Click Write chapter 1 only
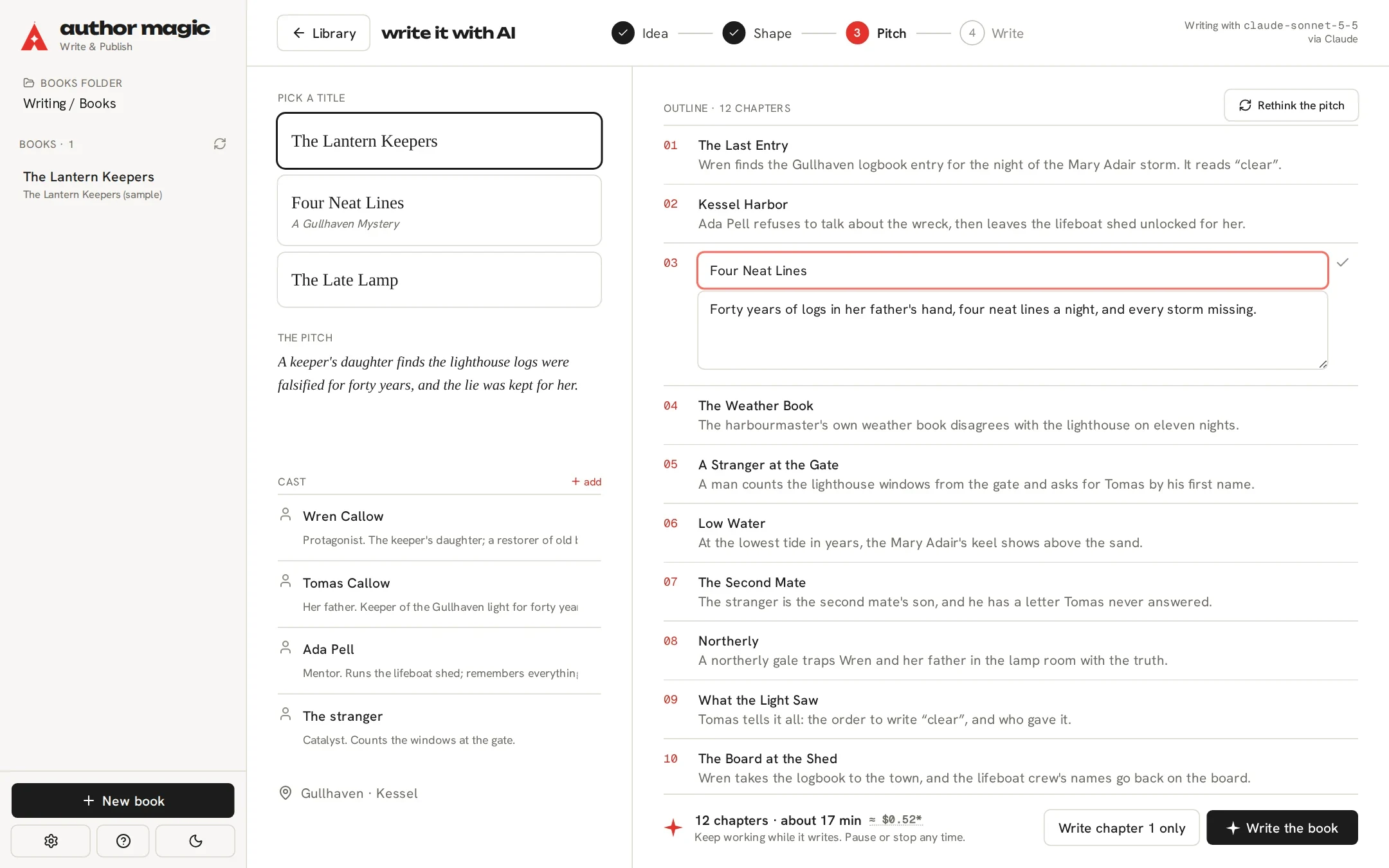 click(1121, 828)
